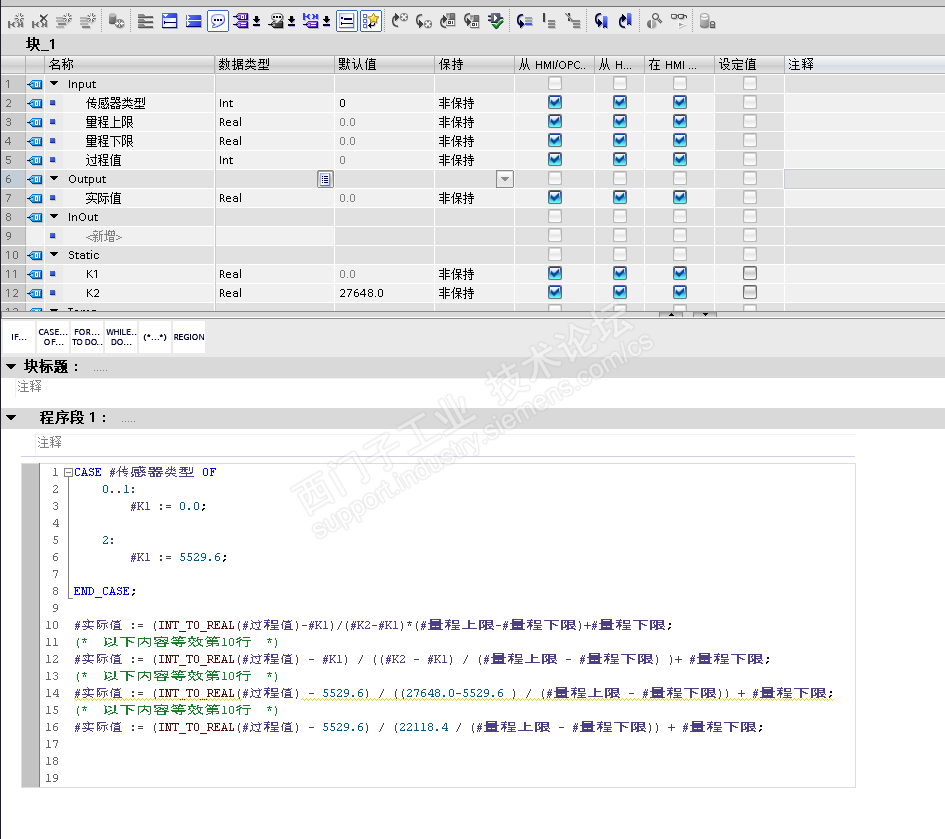
Task: Open the 保持 dropdown in Output row
Action: (504, 179)
